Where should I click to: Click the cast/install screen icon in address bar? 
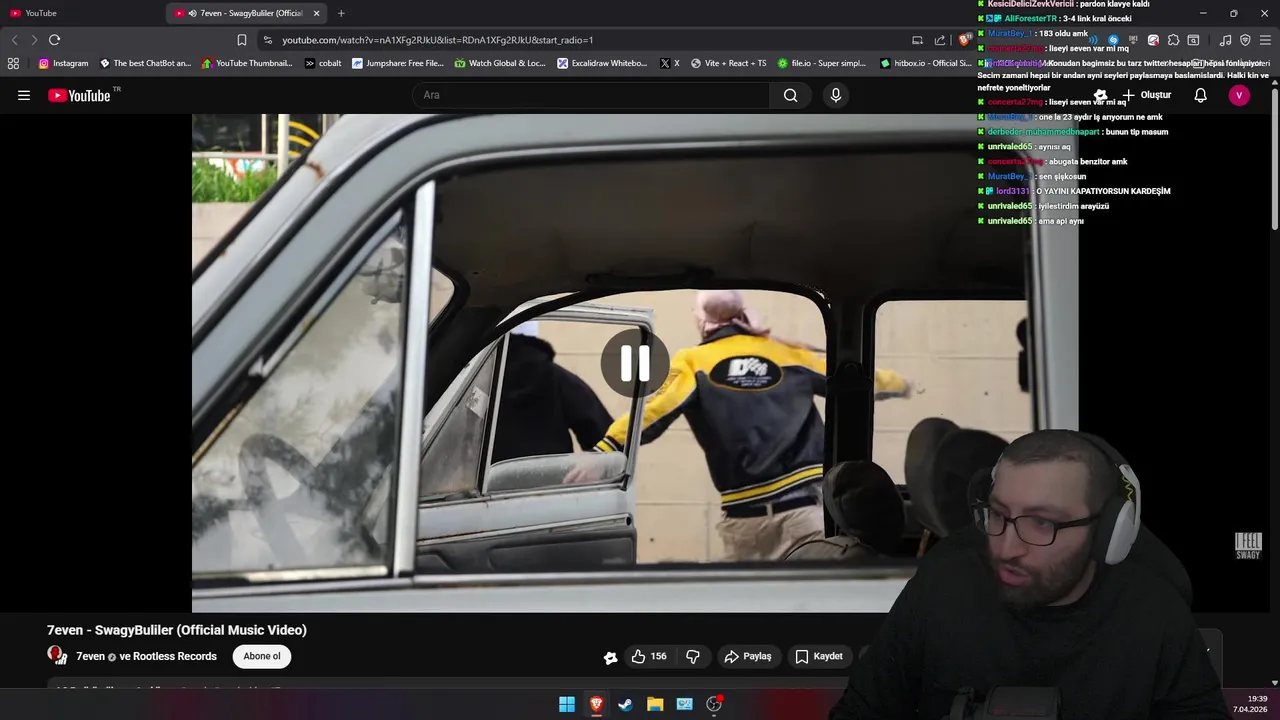pos(917,40)
